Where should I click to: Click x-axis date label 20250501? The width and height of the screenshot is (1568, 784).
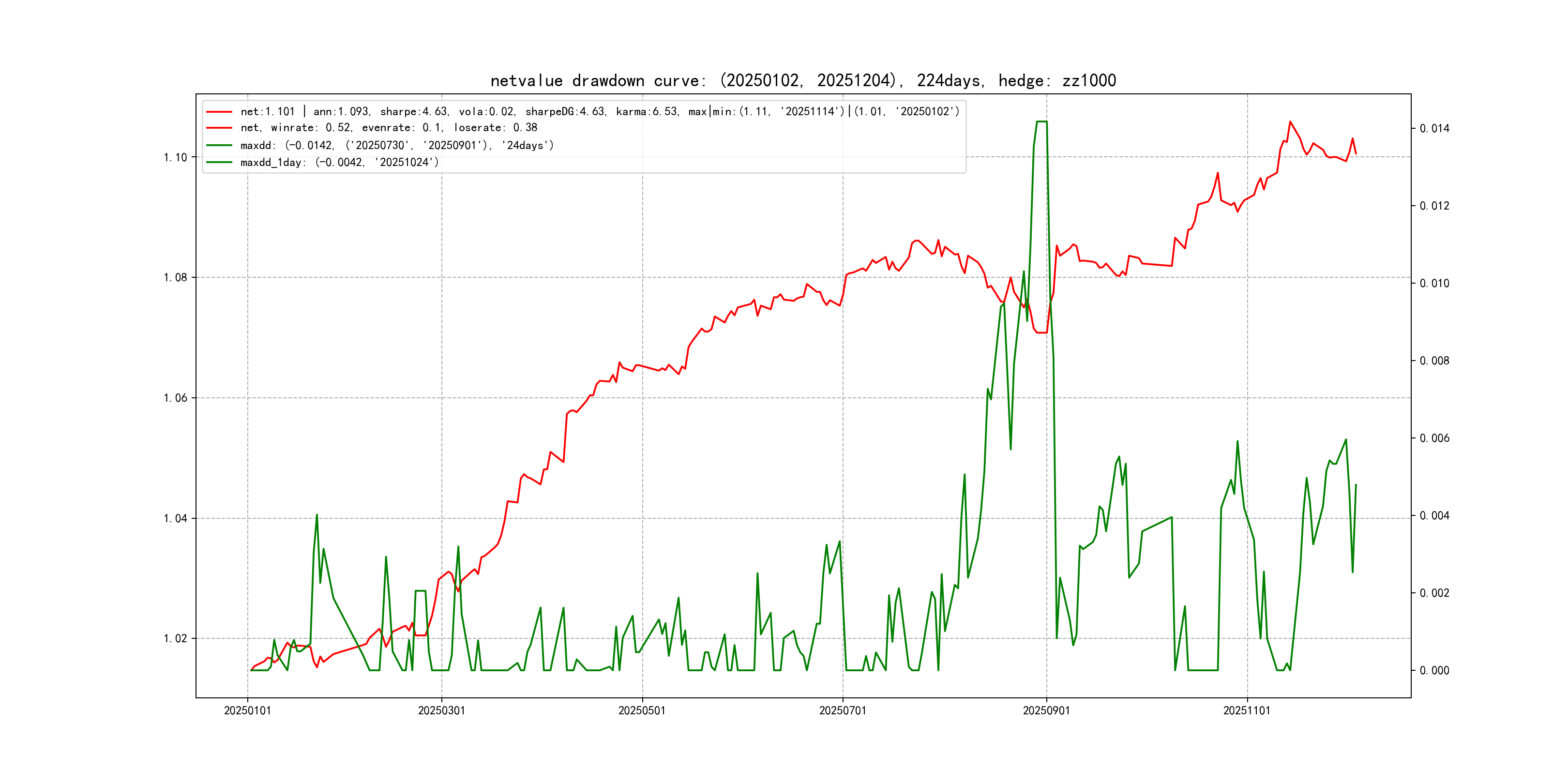642,711
